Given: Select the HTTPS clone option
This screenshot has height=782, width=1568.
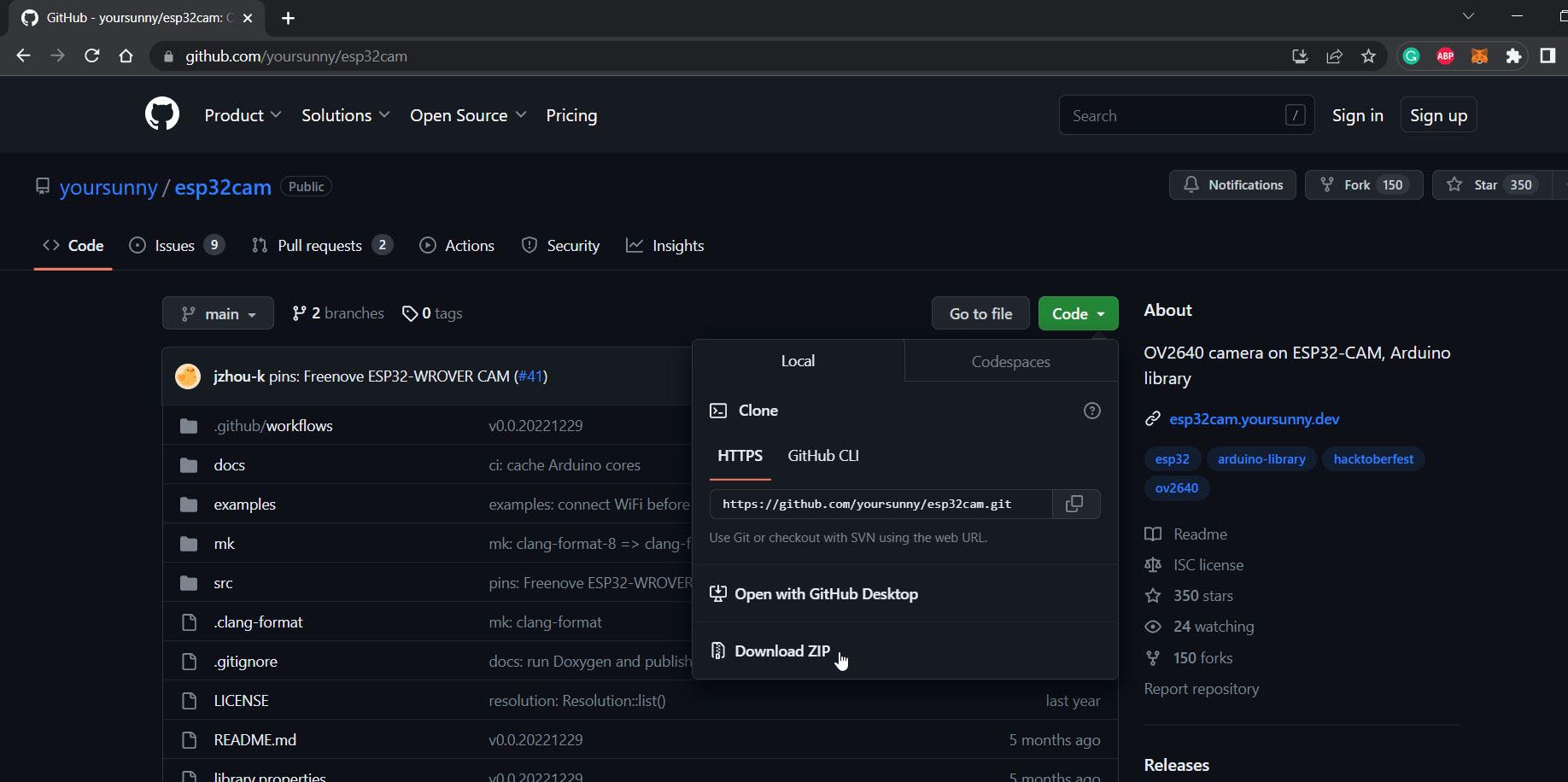Looking at the screenshot, I should (x=740, y=456).
